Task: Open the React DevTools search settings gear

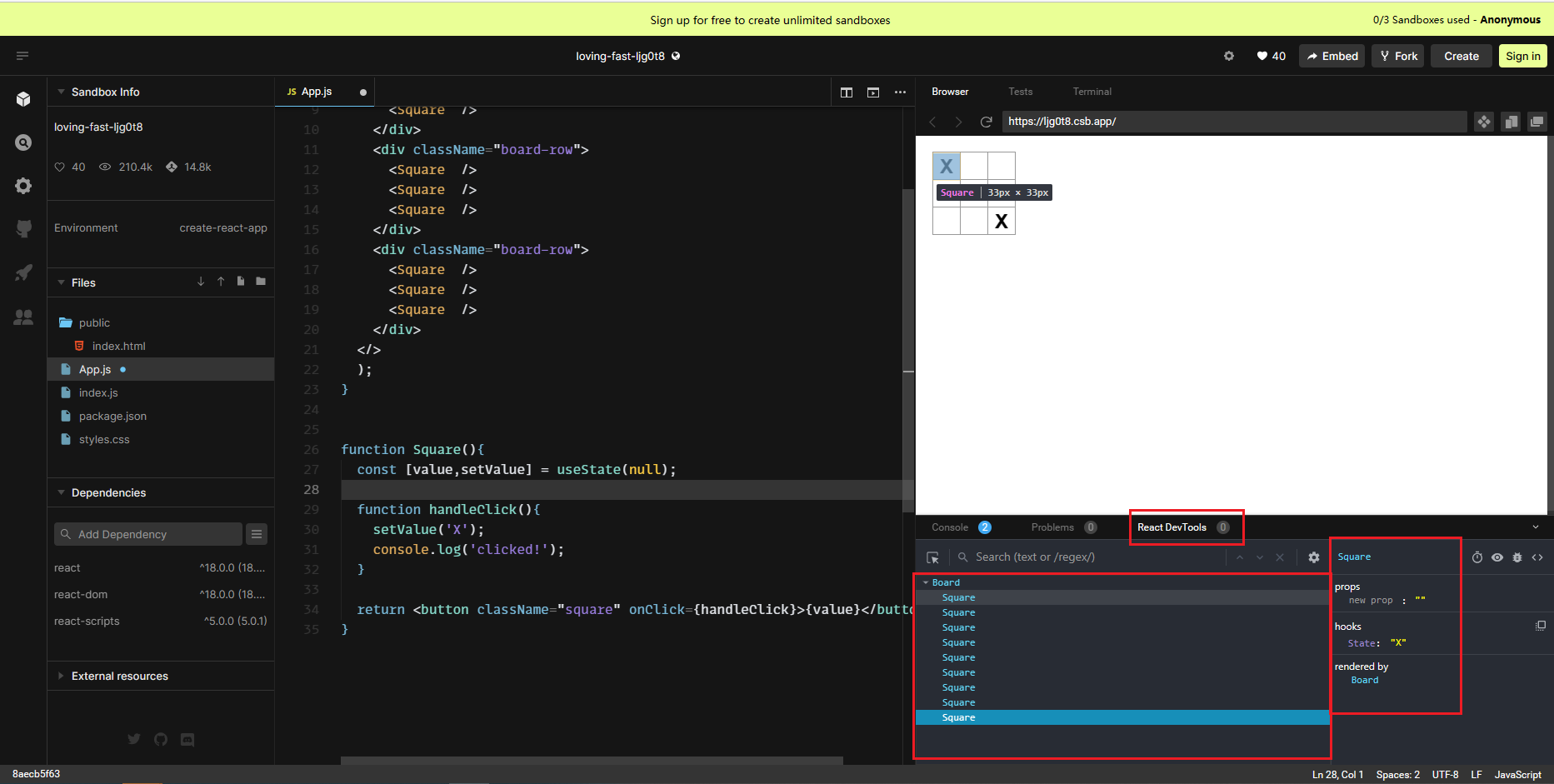Action: click(x=1314, y=557)
